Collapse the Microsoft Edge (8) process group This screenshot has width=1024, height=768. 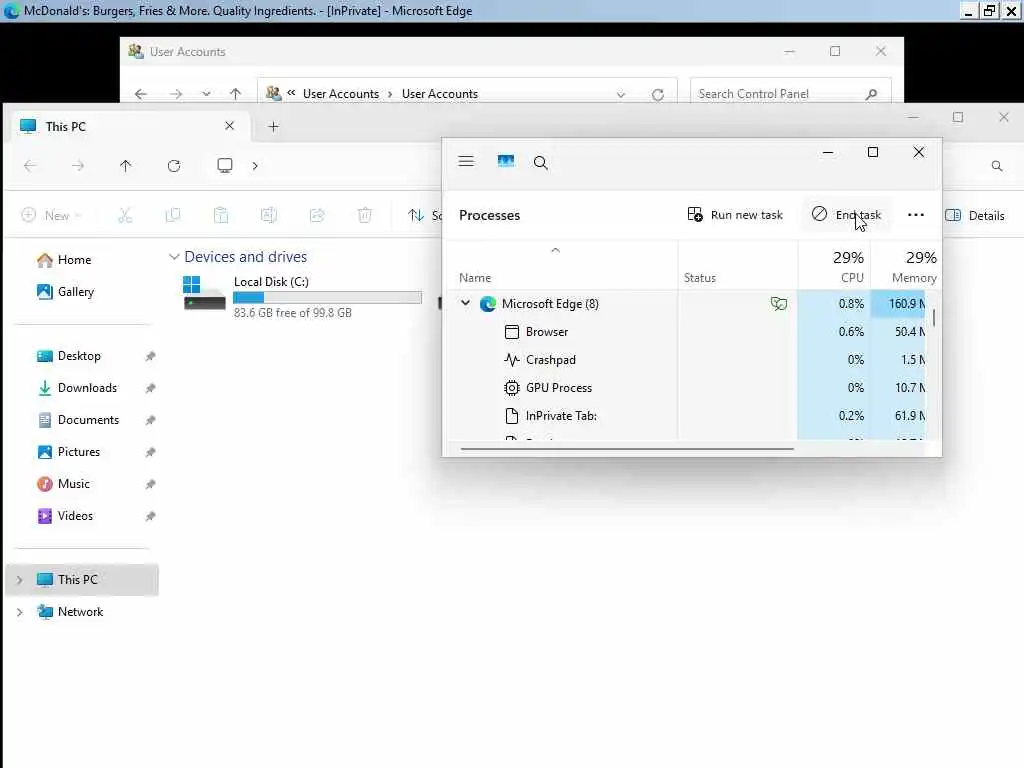tap(465, 303)
